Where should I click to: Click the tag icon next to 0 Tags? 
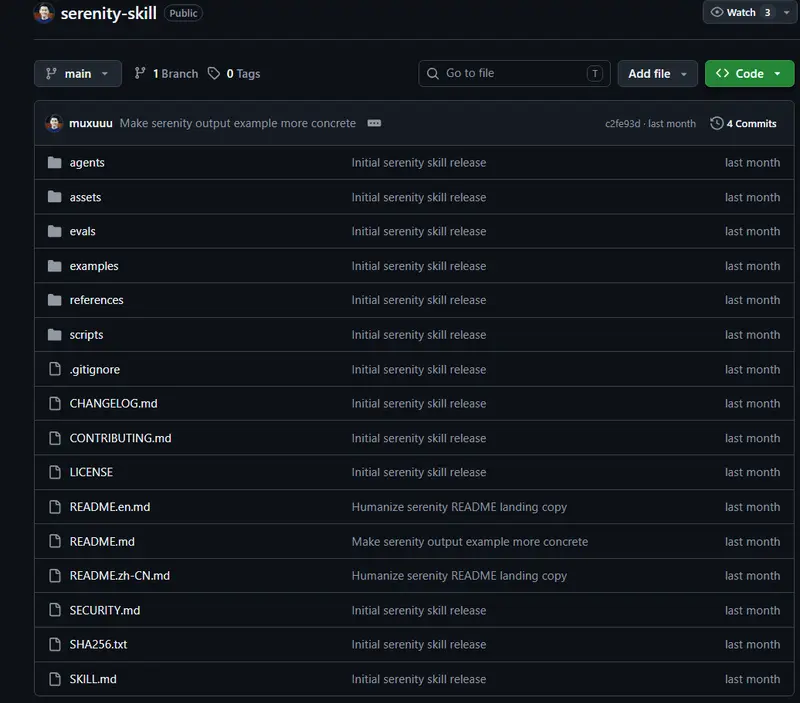[x=214, y=73]
